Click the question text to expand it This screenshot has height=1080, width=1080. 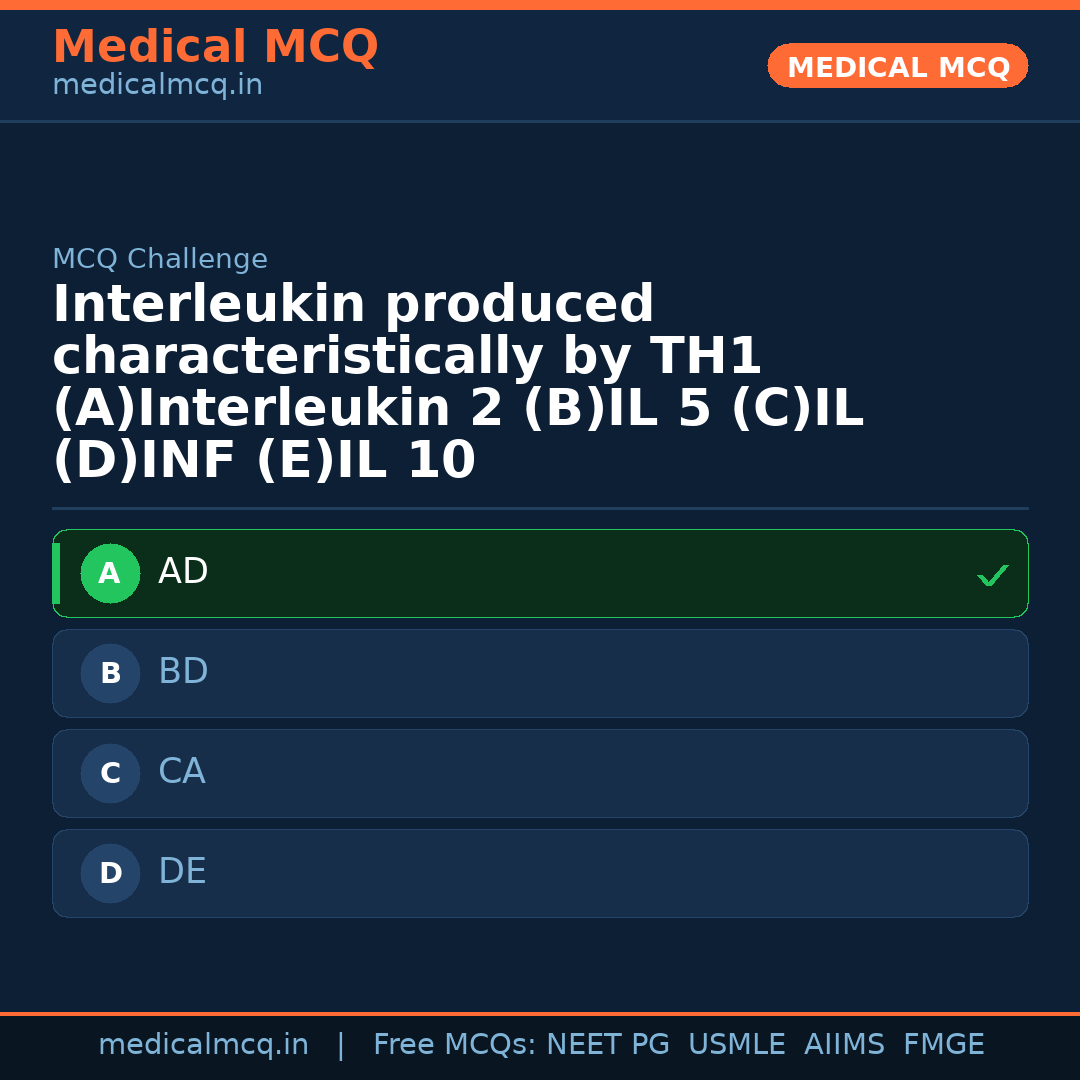coord(460,380)
